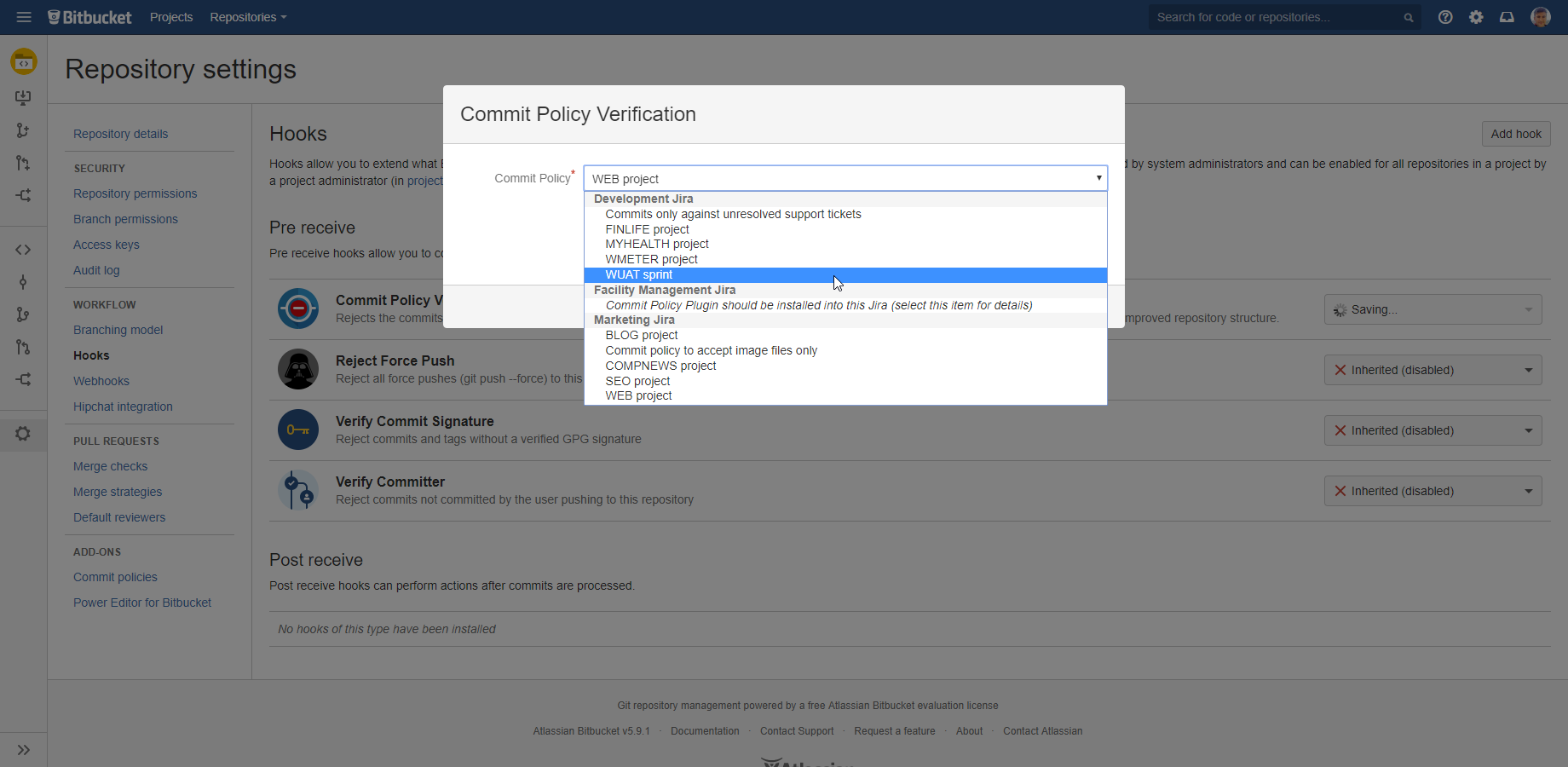1568x767 pixels.
Task: Open the Merge strategies page
Action: coord(118,492)
